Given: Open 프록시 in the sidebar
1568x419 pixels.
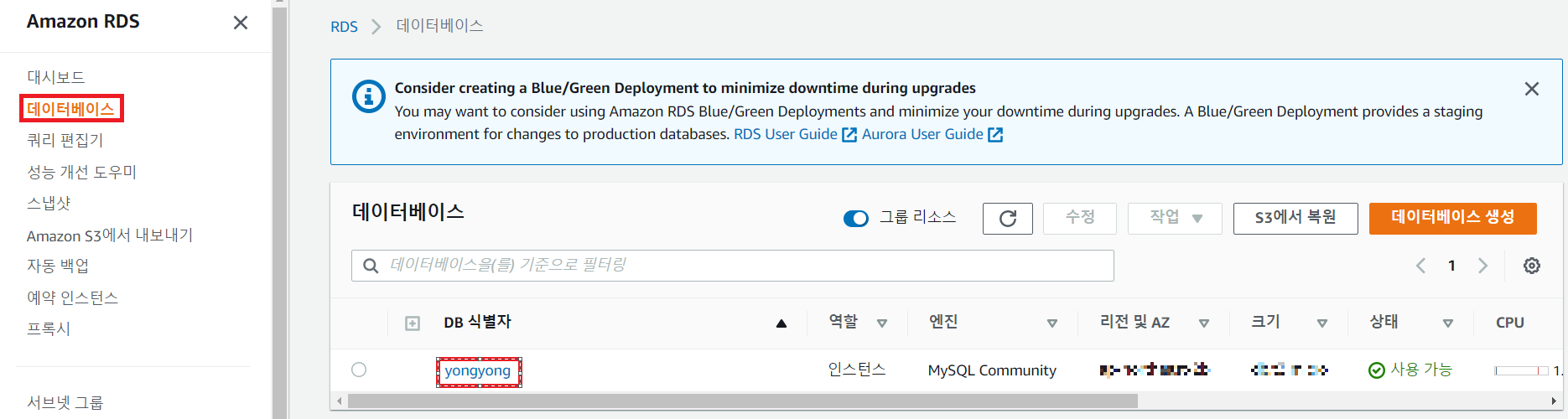Looking at the screenshot, I should point(49,328).
